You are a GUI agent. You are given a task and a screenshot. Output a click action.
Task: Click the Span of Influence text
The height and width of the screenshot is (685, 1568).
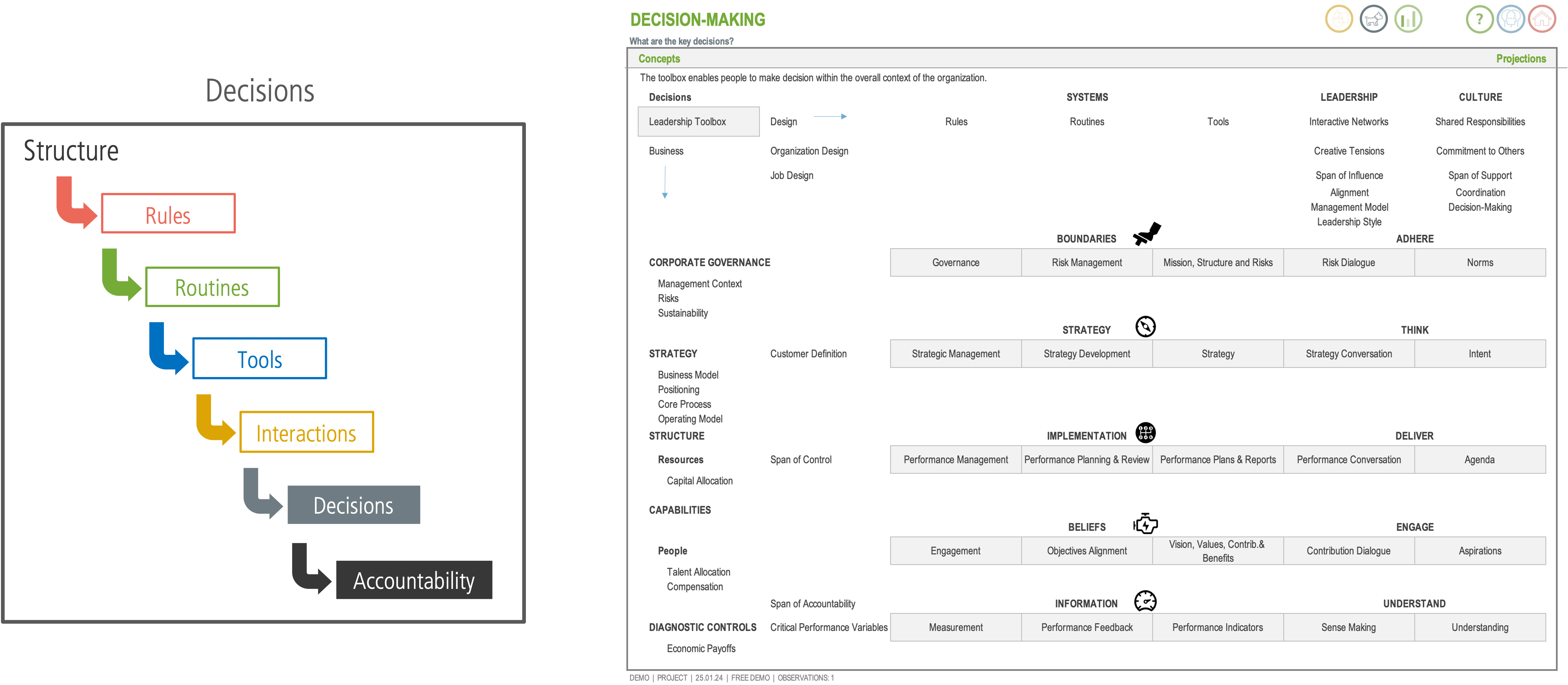tap(1349, 175)
